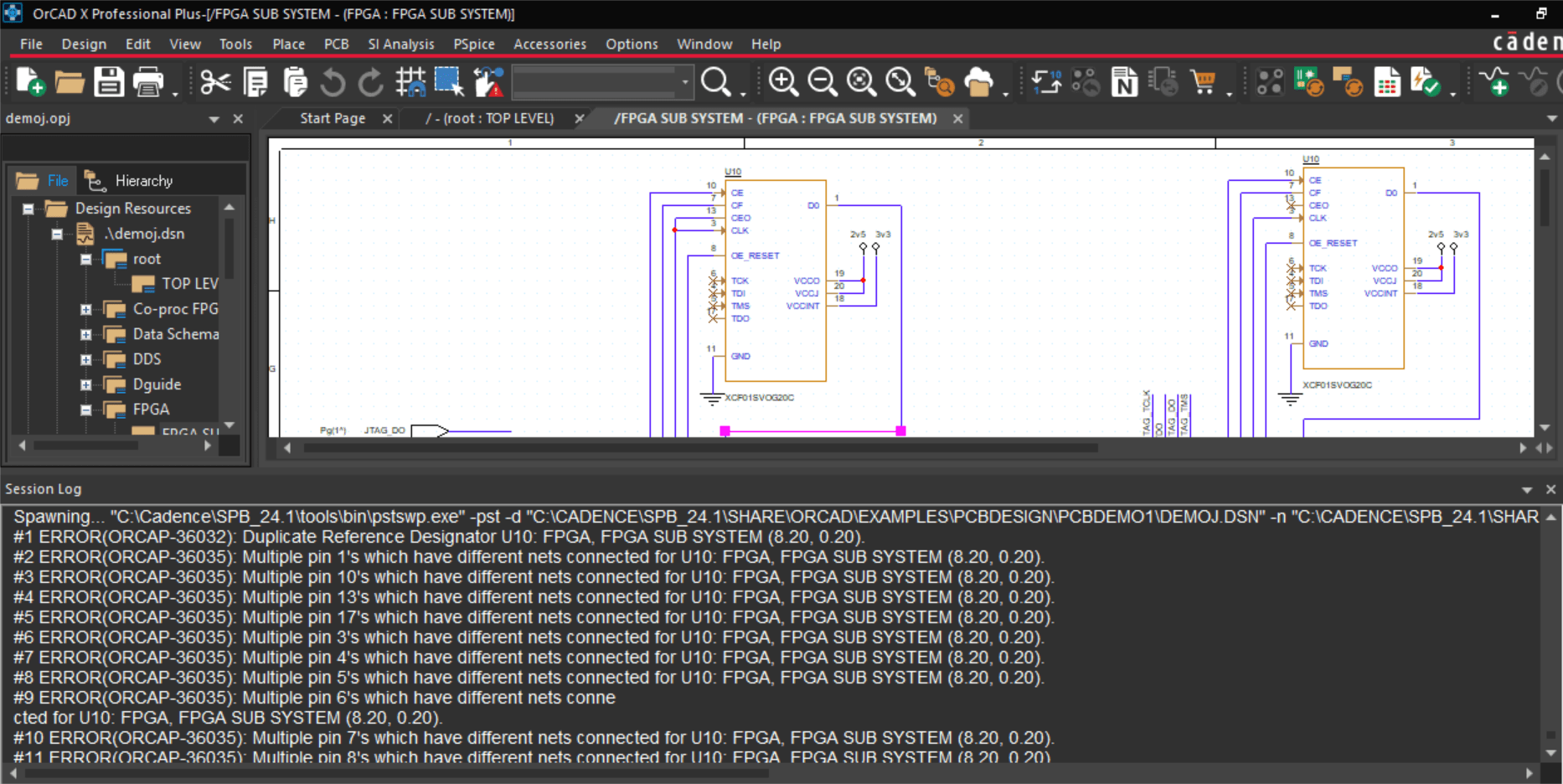Open the print toolbar overflow arrow
The height and width of the screenshot is (784, 1563).
click(175, 94)
